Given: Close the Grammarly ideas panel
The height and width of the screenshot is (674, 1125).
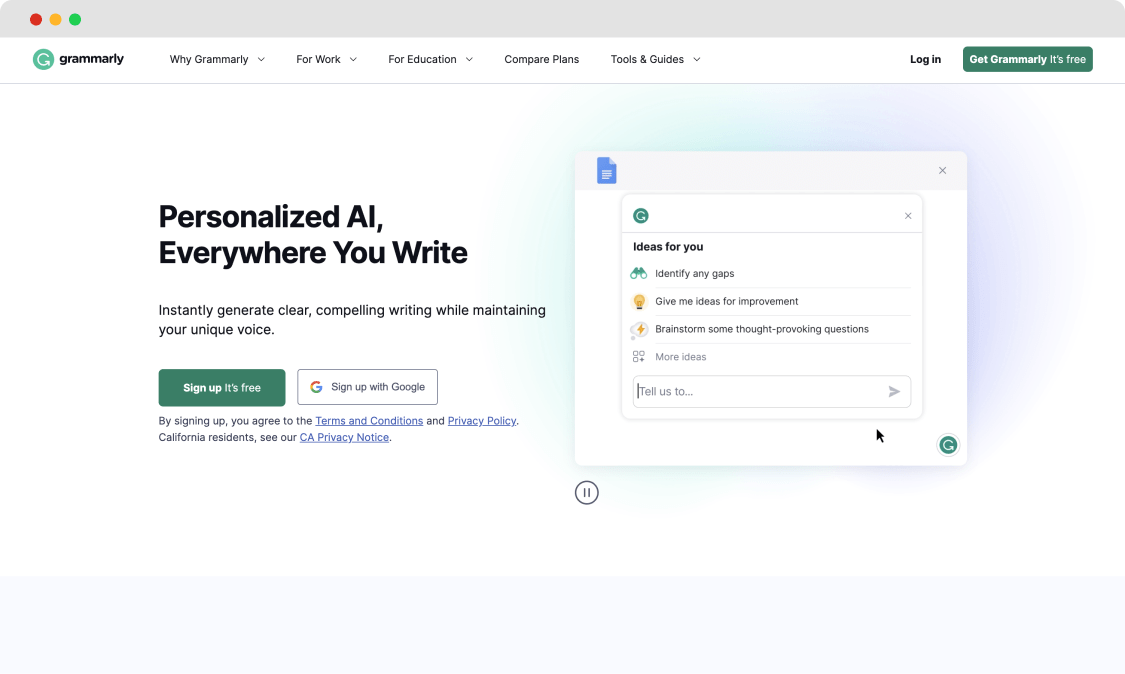Looking at the screenshot, I should 908,216.
